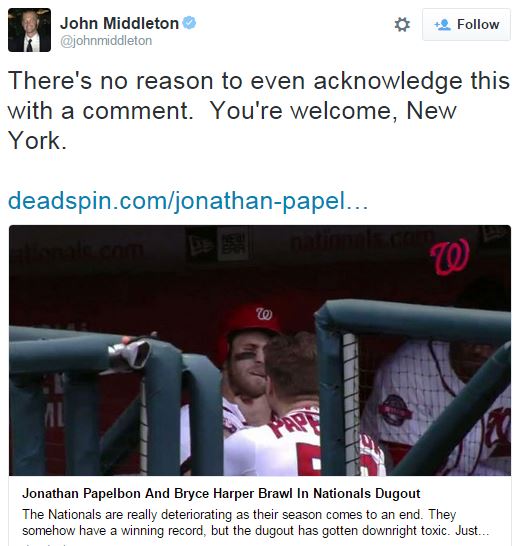Open John Middleton's profile avatar
This screenshot has height=546, width=521.
pyautogui.click(x=29, y=30)
